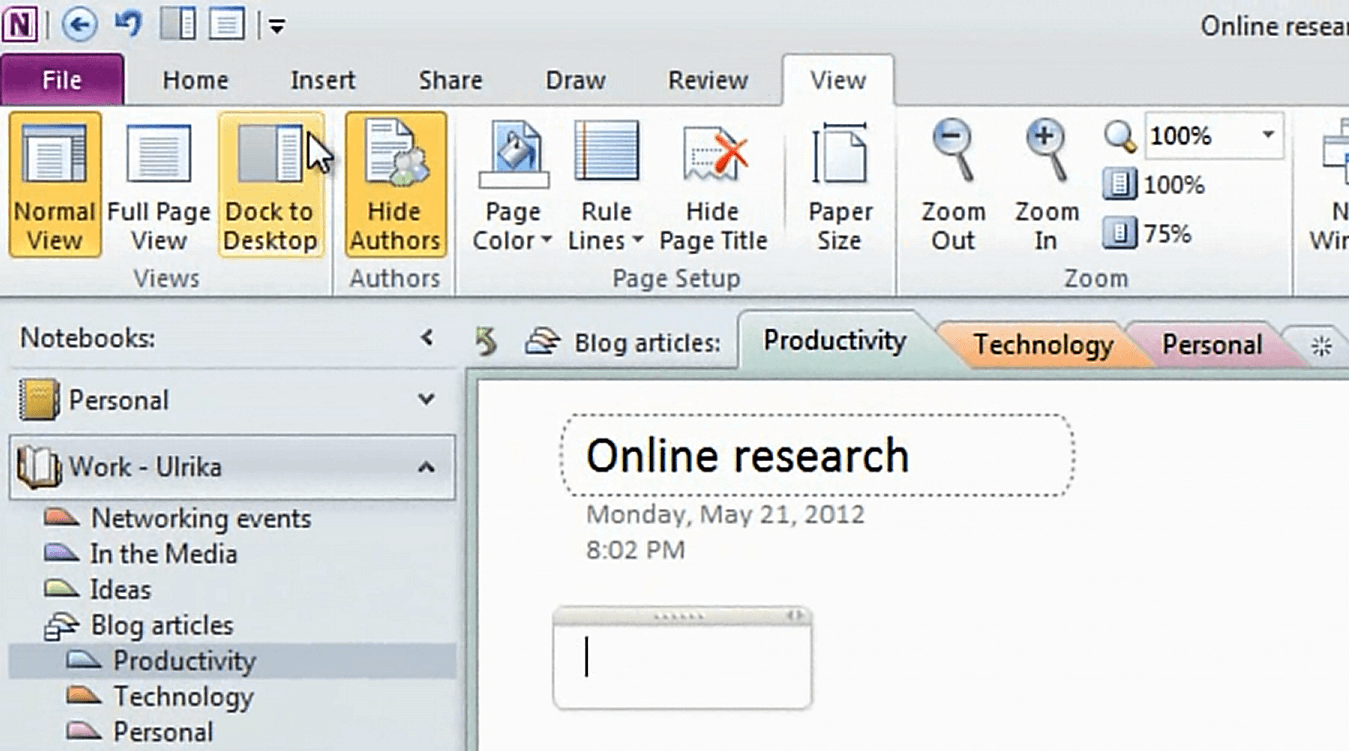Toggle Hide Authors off
The image size is (1349, 751).
[394, 180]
